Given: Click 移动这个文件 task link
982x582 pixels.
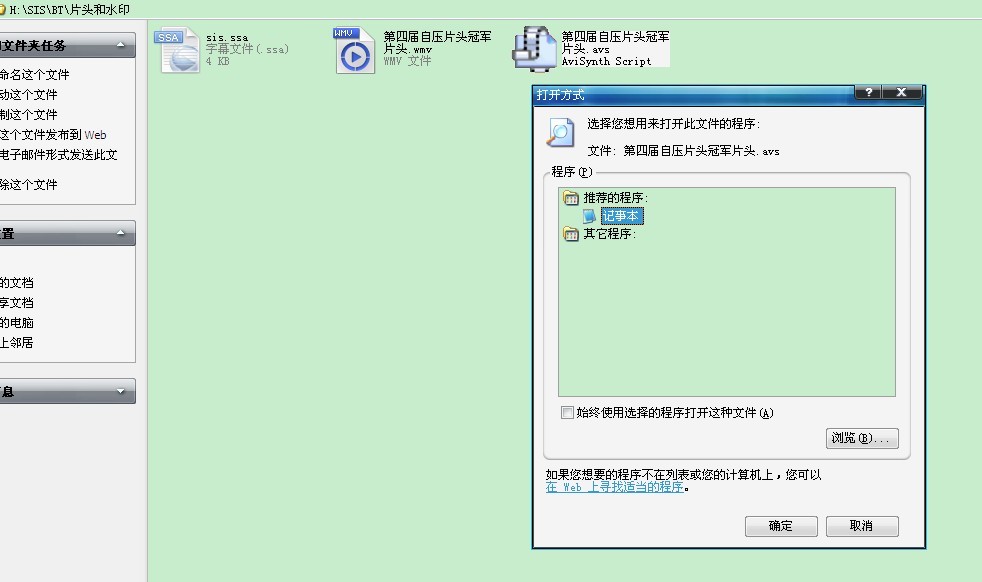Looking at the screenshot, I should click(28, 95).
